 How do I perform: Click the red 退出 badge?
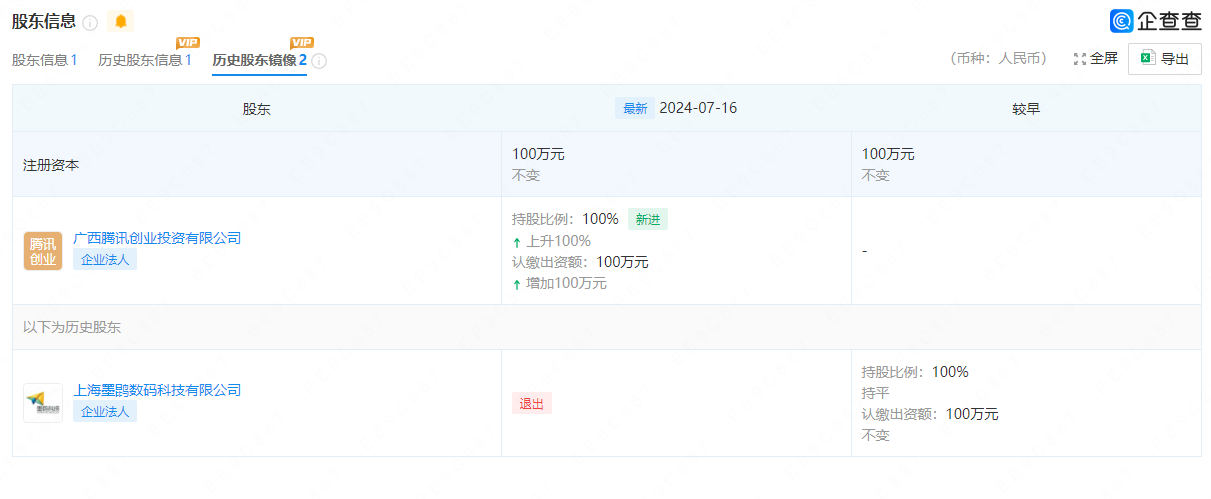[532, 403]
